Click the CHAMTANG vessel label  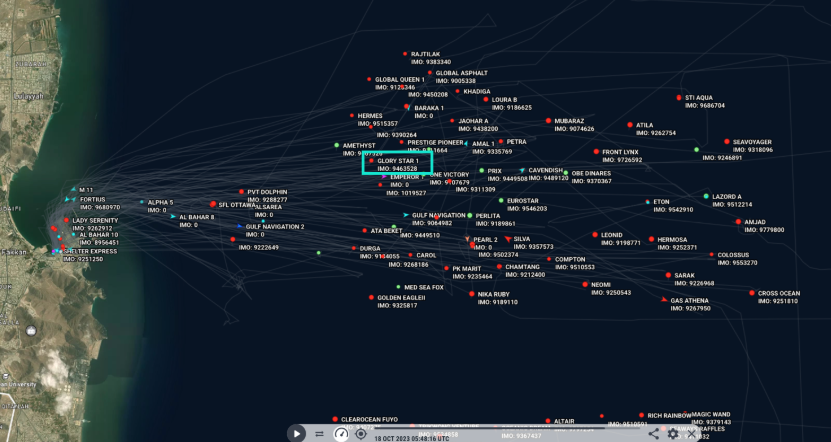pyautogui.click(x=523, y=267)
